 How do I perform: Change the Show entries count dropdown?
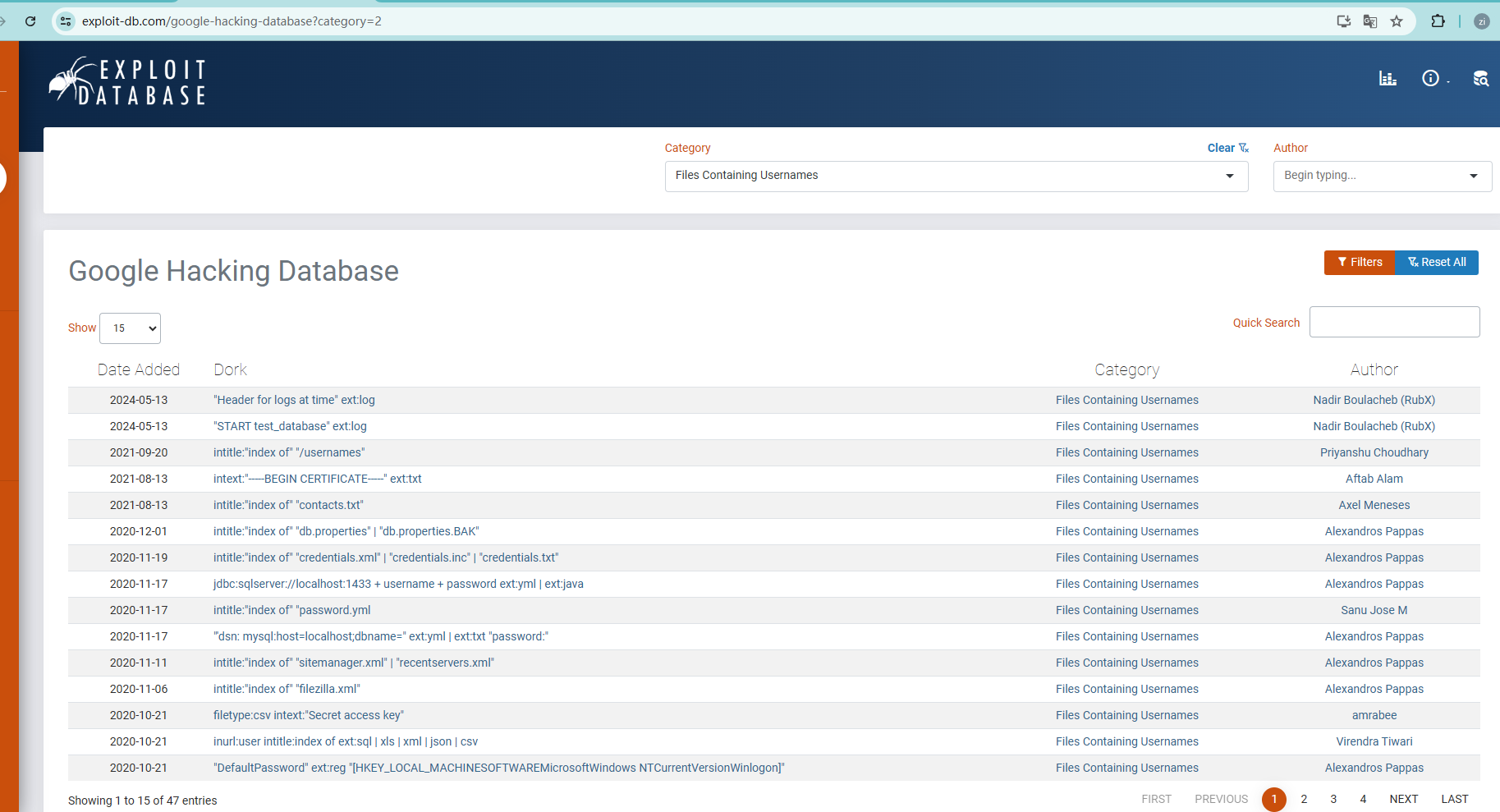coord(130,328)
